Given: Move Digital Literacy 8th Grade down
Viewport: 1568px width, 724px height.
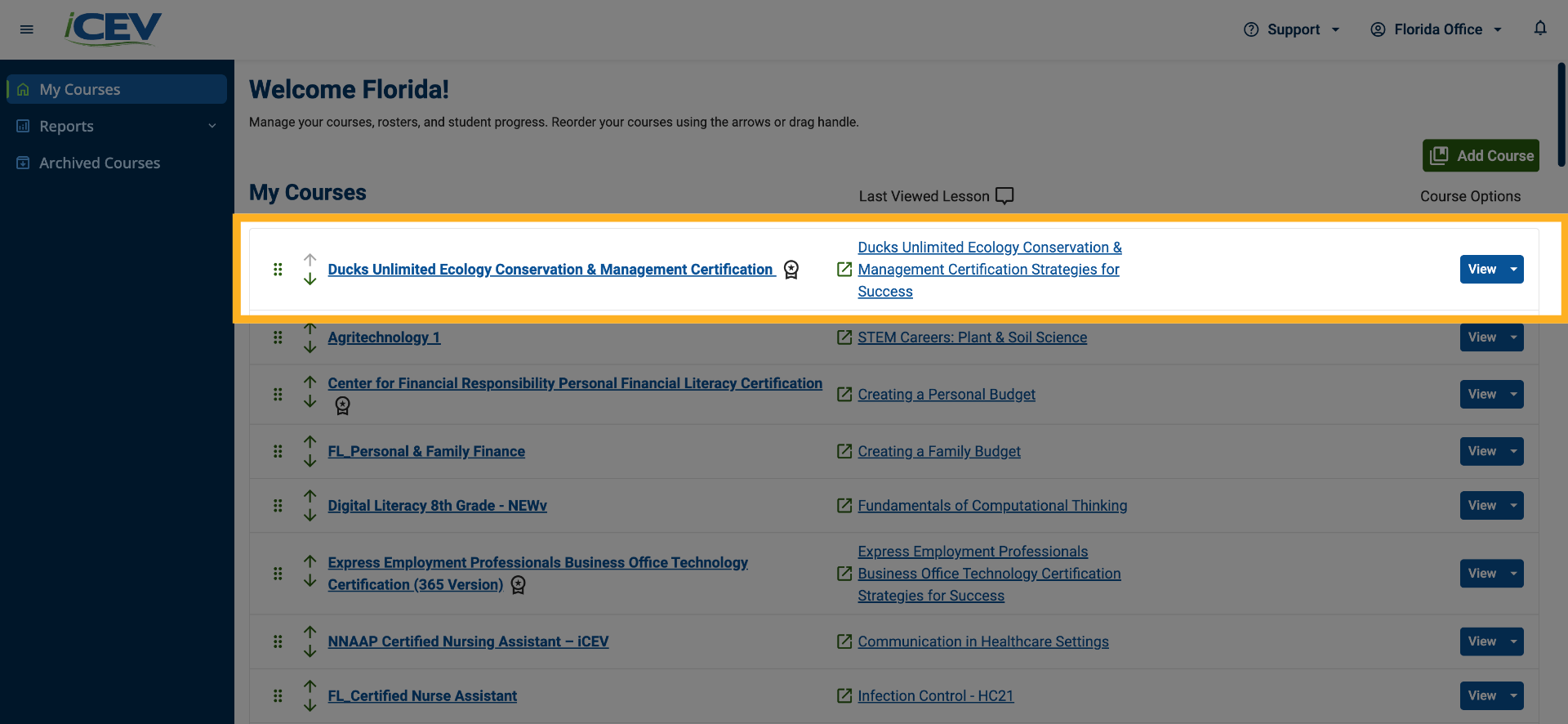Looking at the screenshot, I should [x=310, y=515].
